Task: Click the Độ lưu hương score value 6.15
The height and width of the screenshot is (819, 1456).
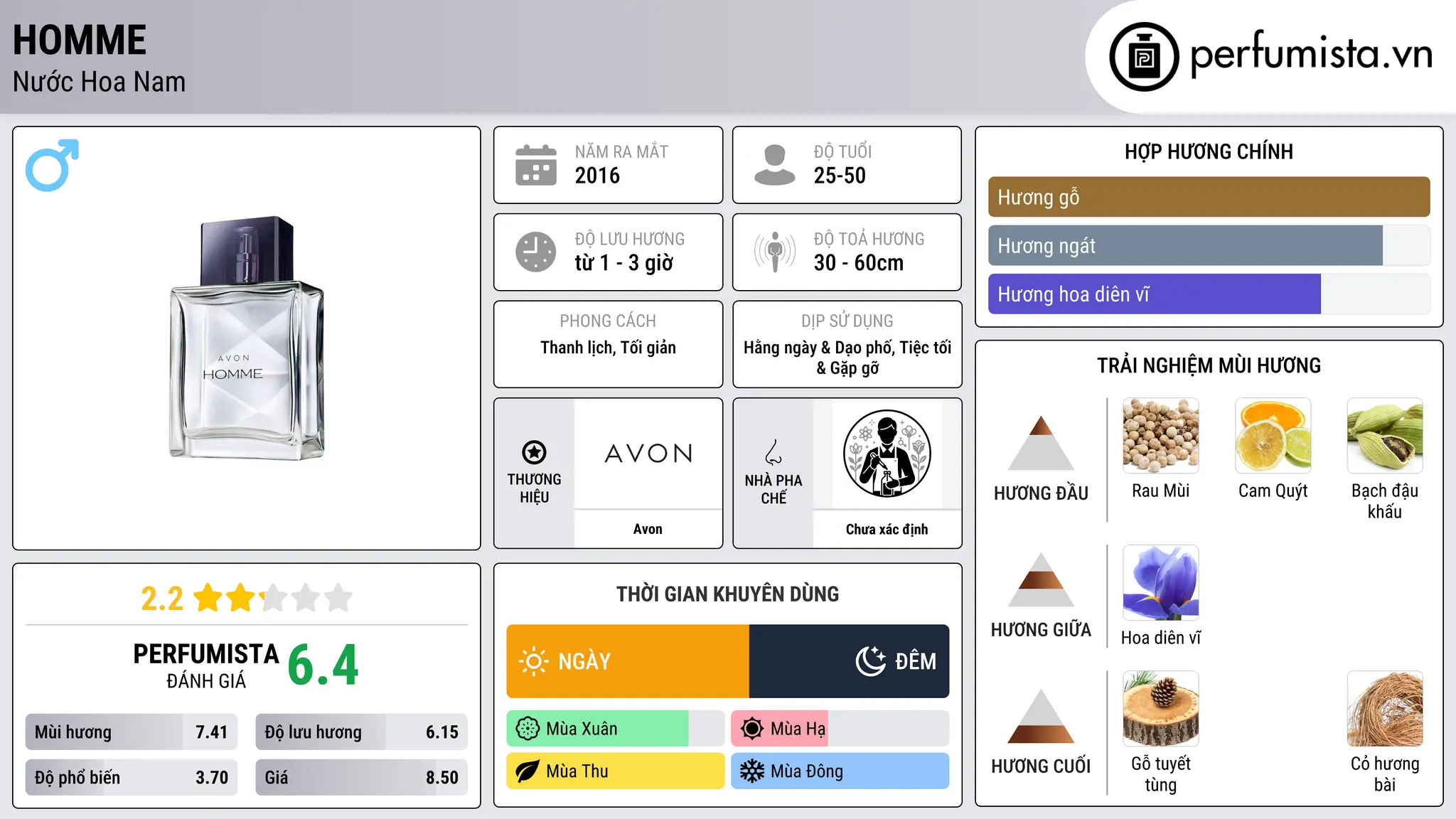Action: coord(442,732)
